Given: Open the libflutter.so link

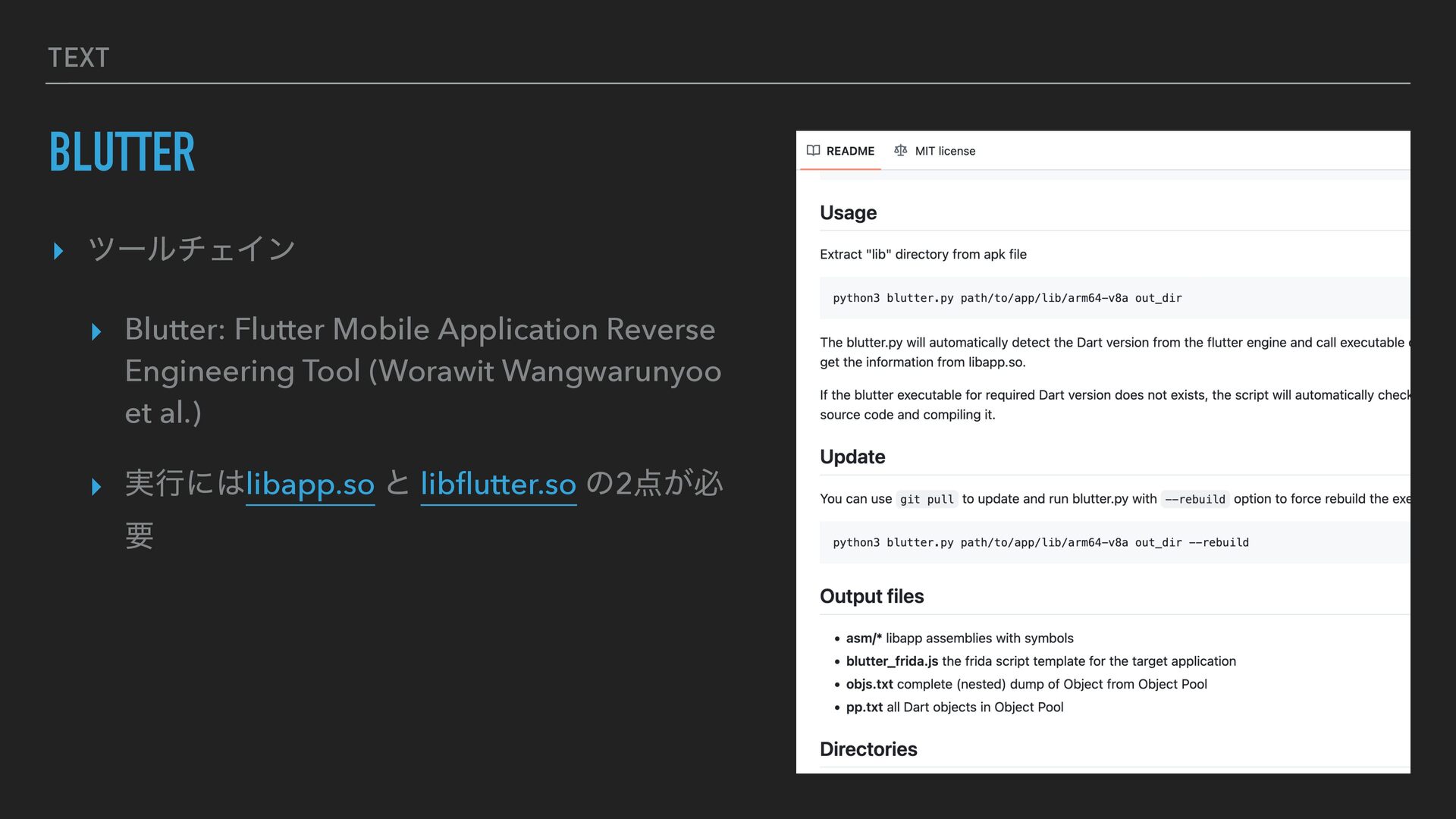Looking at the screenshot, I should tap(498, 484).
